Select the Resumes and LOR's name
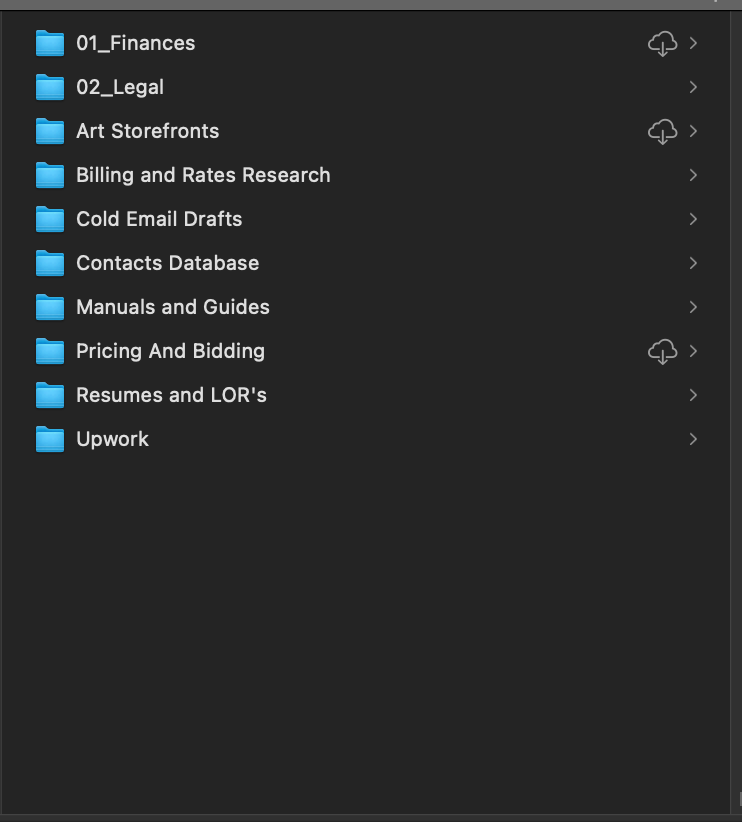Image resolution: width=742 pixels, height=822 pixels. pos(171,395)
